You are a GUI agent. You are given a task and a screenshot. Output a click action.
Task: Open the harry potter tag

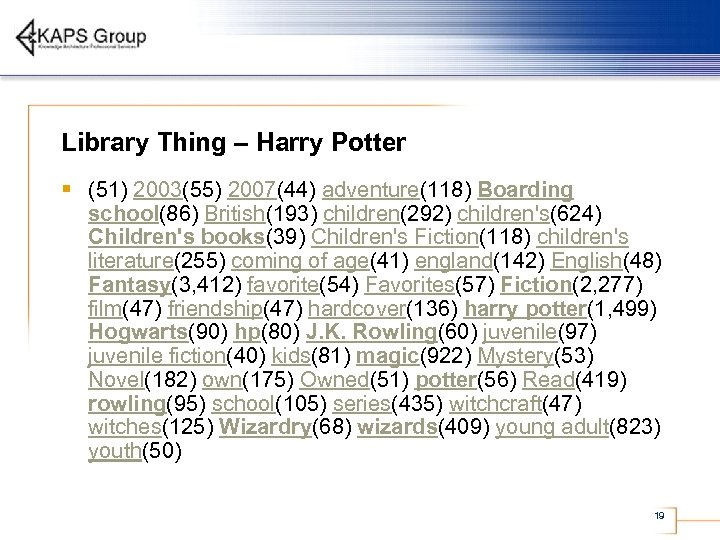pos(525,309)
